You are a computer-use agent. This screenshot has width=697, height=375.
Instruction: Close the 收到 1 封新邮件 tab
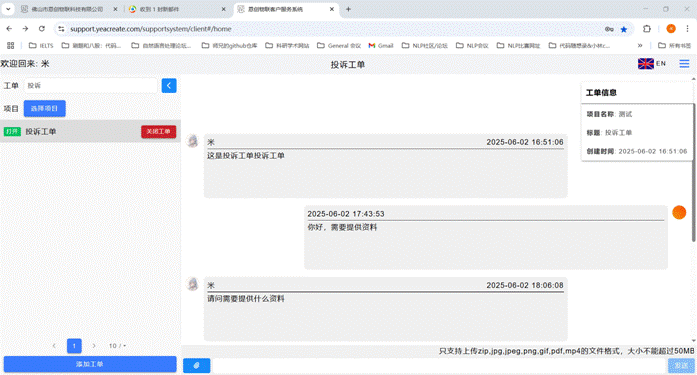(x=224, y=9)
